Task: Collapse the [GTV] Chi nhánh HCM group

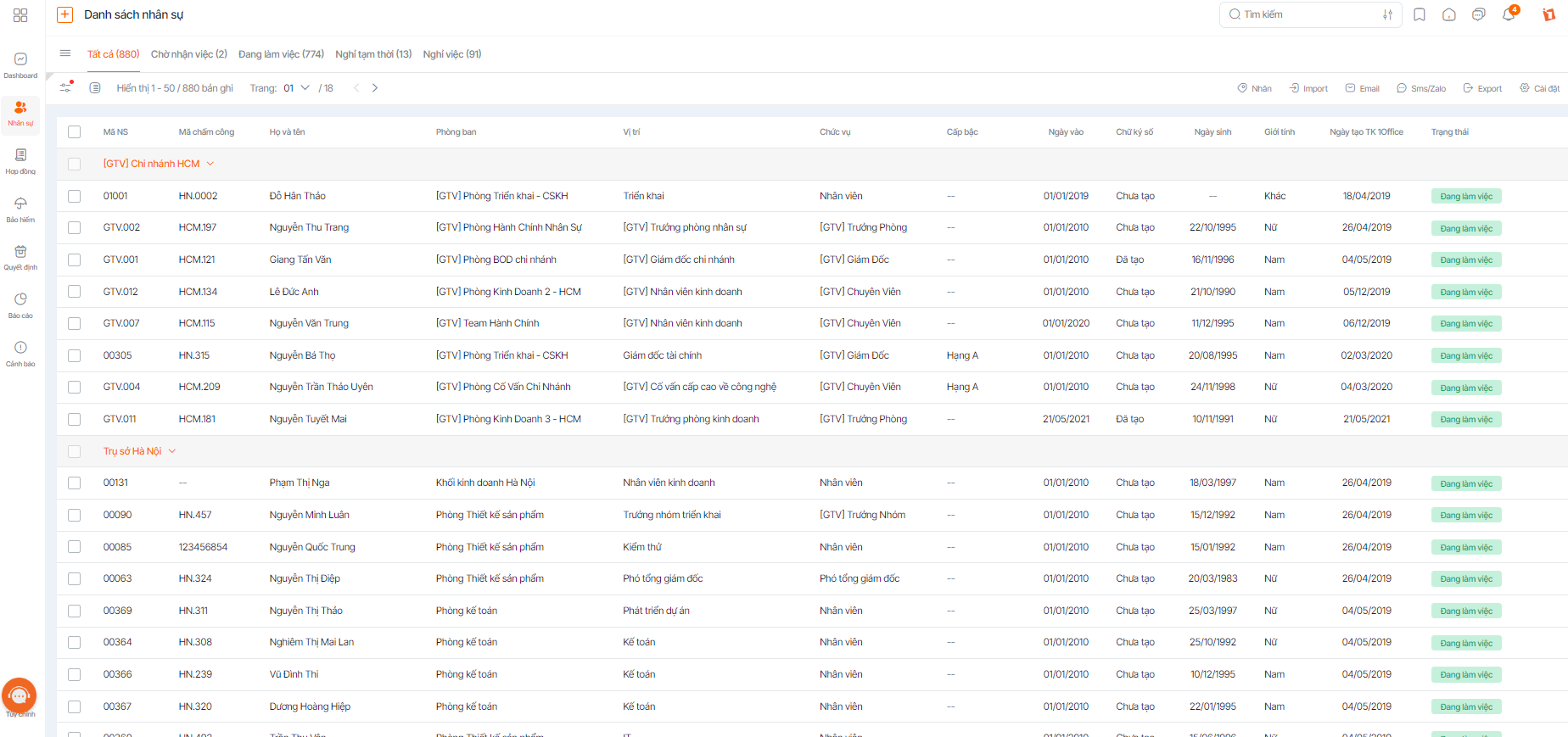Action: [210, 164]
